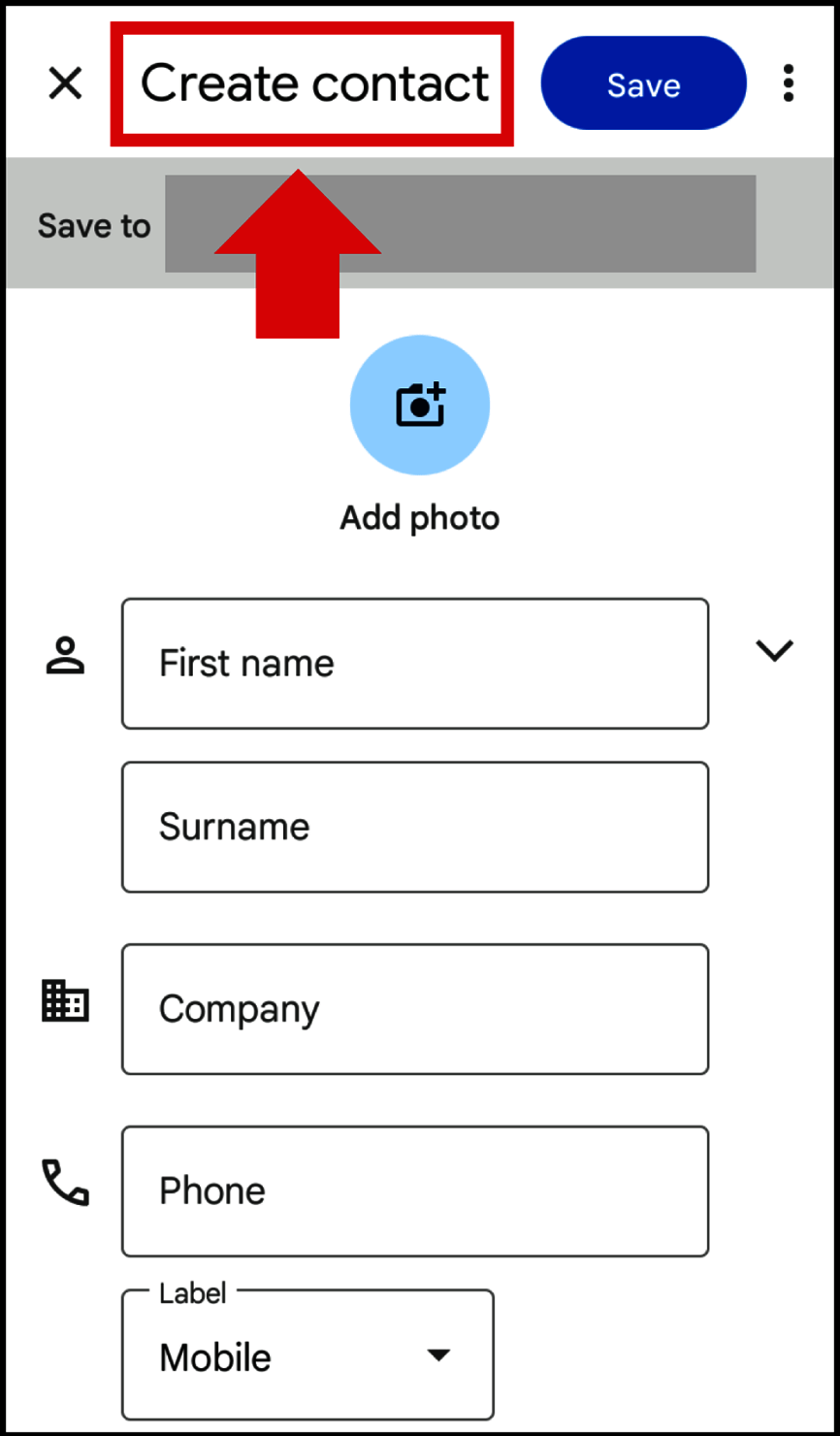This screenshot has height=1436, width=840.
Task: Click the small Label caption above Mobile
Action: [192, 1293]
